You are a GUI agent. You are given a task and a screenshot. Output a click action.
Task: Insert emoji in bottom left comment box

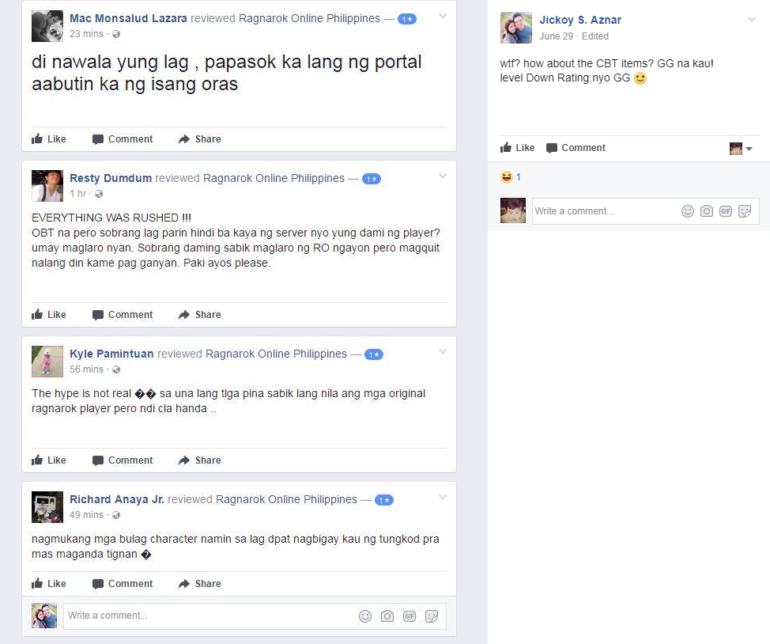tap(365, 616)
